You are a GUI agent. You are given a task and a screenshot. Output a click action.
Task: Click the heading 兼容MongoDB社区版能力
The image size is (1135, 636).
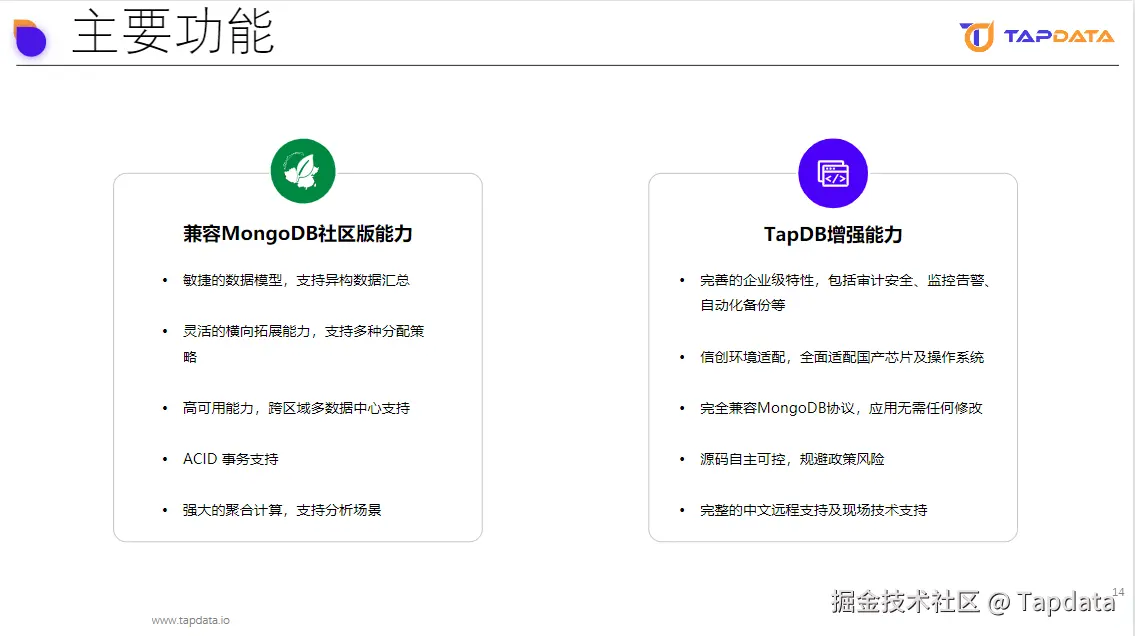pyautogui.click(x=298, y=234)
